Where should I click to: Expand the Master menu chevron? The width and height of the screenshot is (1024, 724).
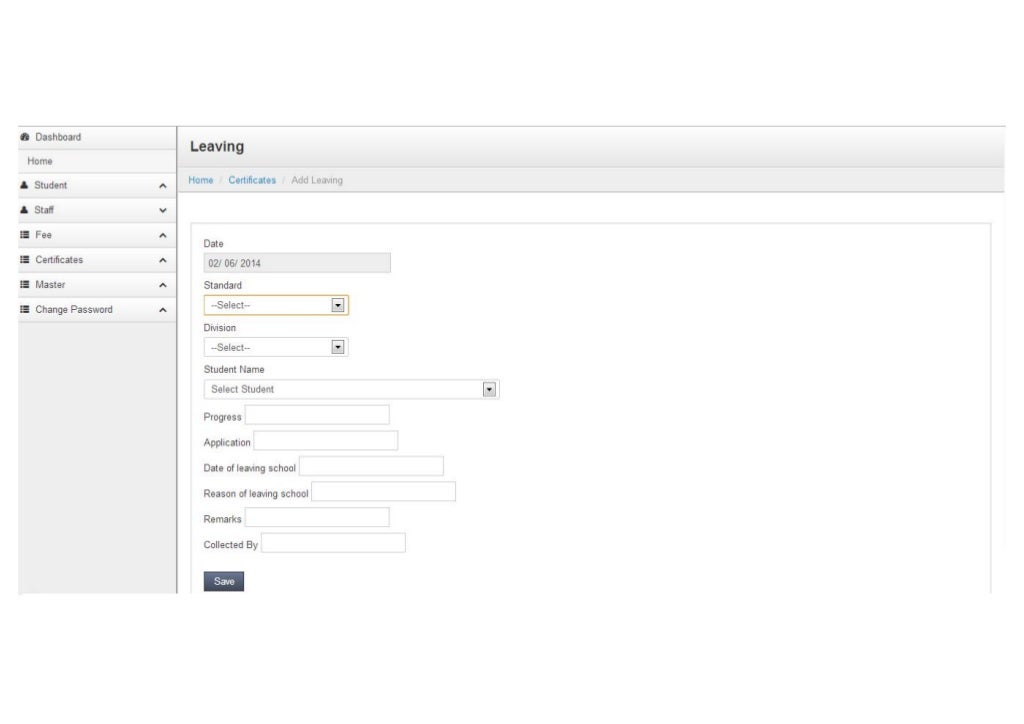[163, 285]
